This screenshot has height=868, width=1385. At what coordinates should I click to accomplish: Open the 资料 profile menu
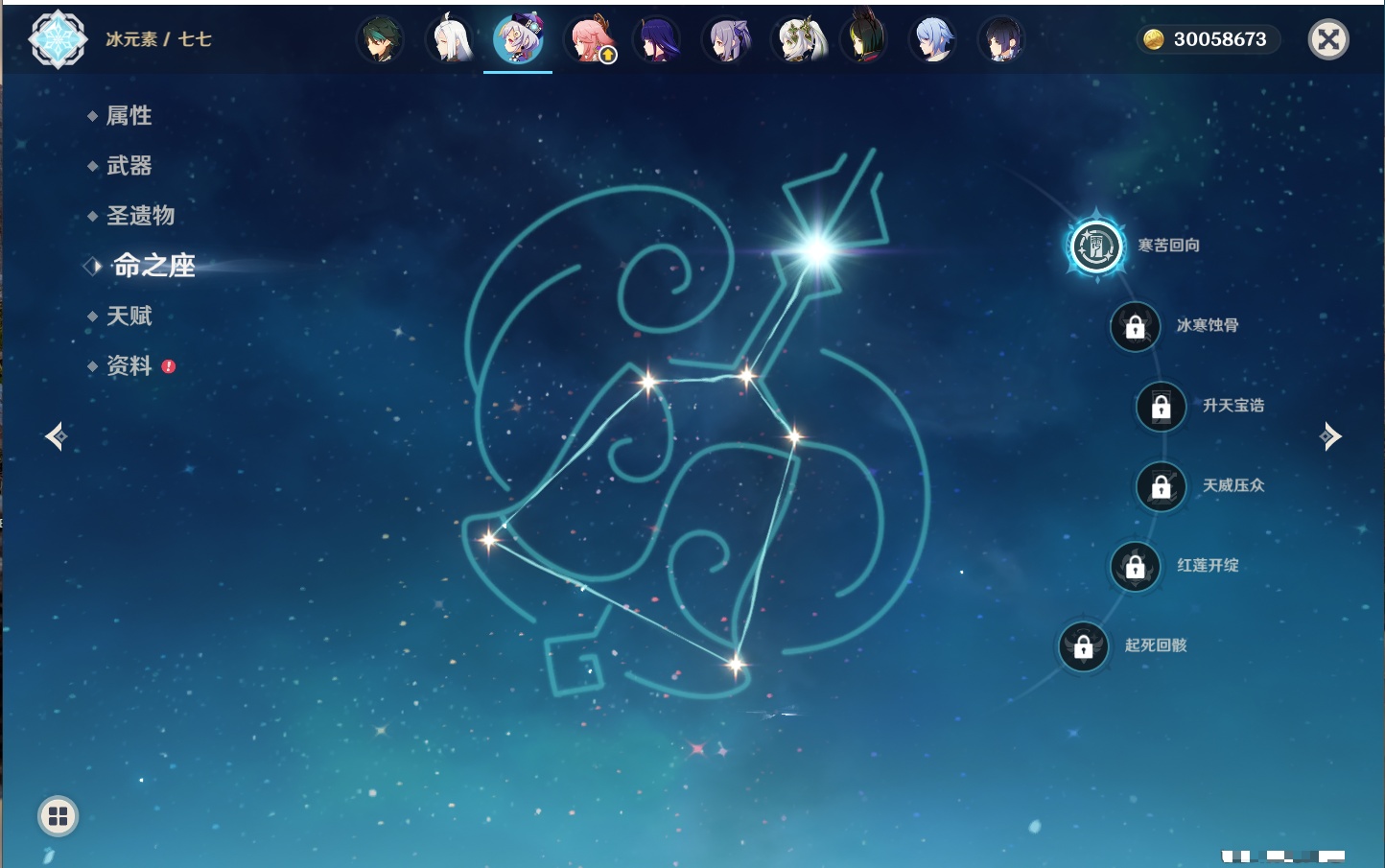tap(129, 365)
